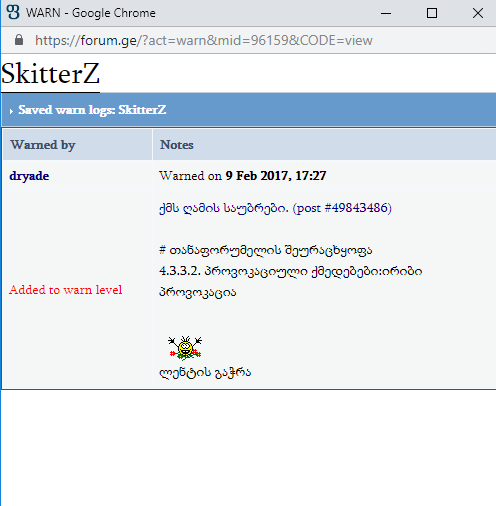Open the dryade moderator profile link

pos(29,176)
